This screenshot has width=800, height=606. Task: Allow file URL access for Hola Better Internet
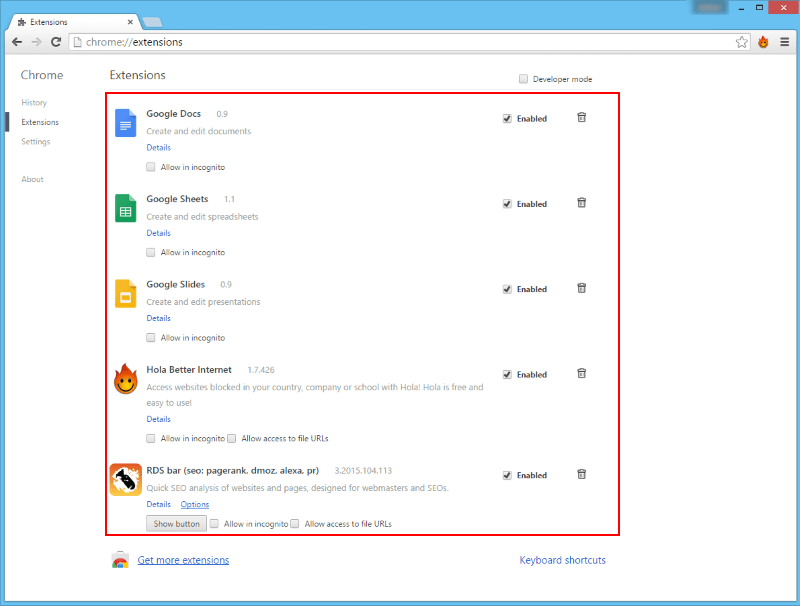231,438
